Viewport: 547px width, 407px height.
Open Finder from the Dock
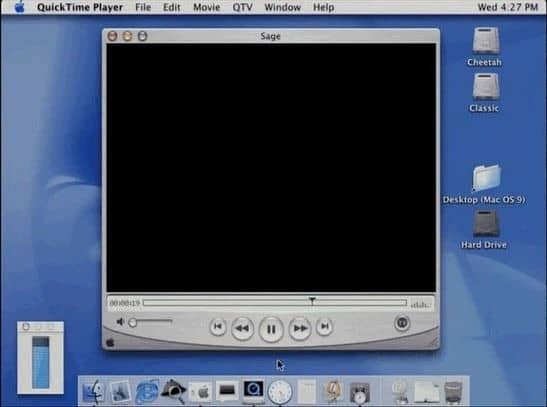92,392
